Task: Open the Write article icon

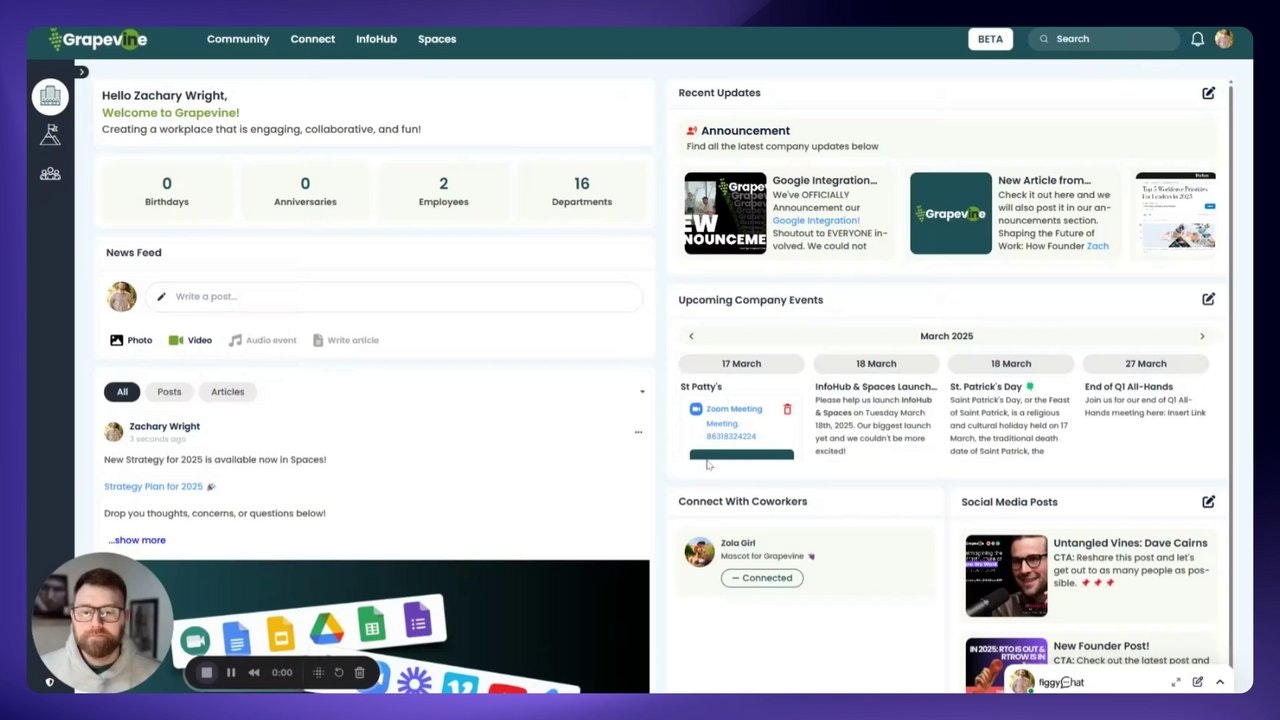Action: [318, 340]
